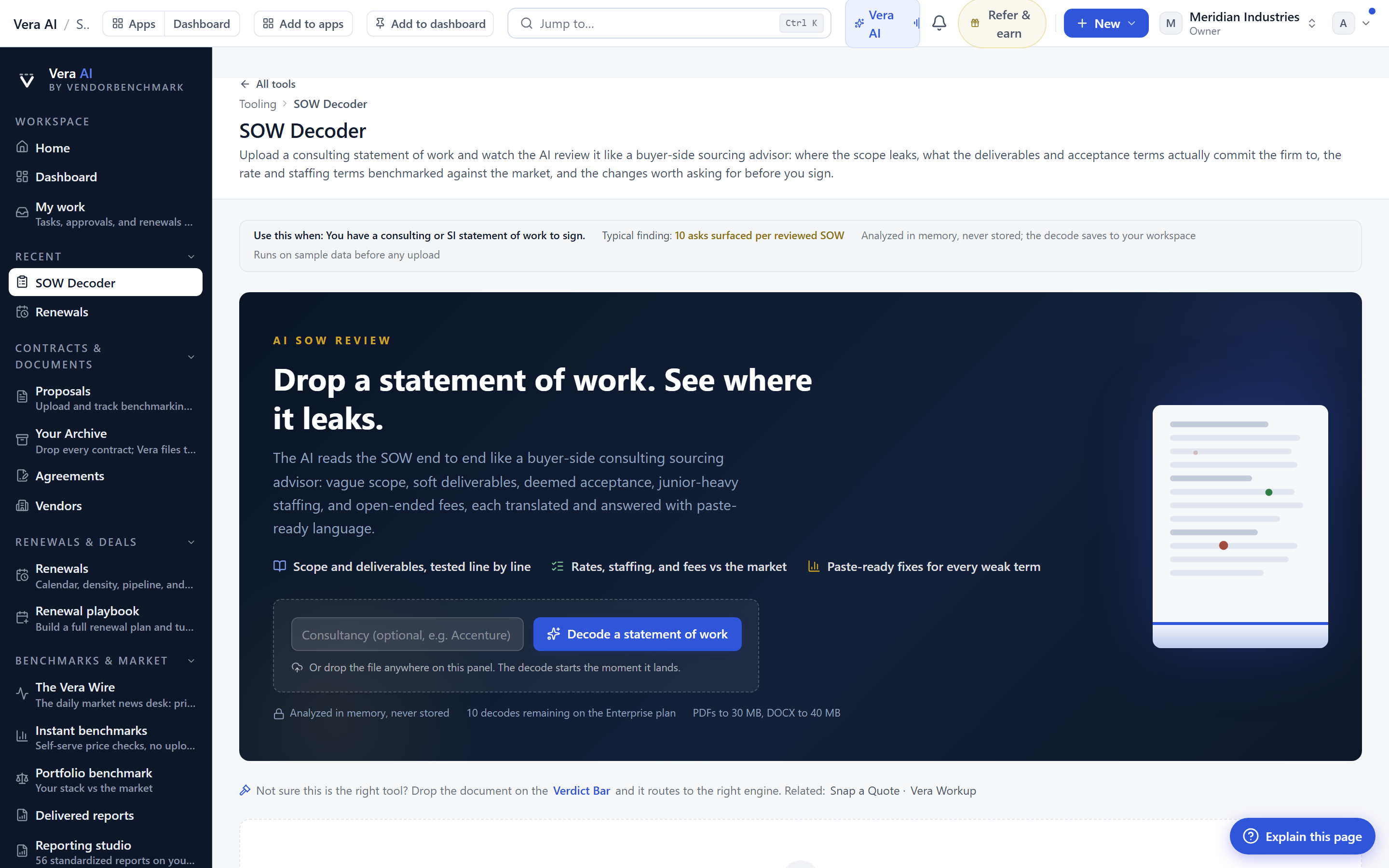Click the Home house icon

pos(22,147)
